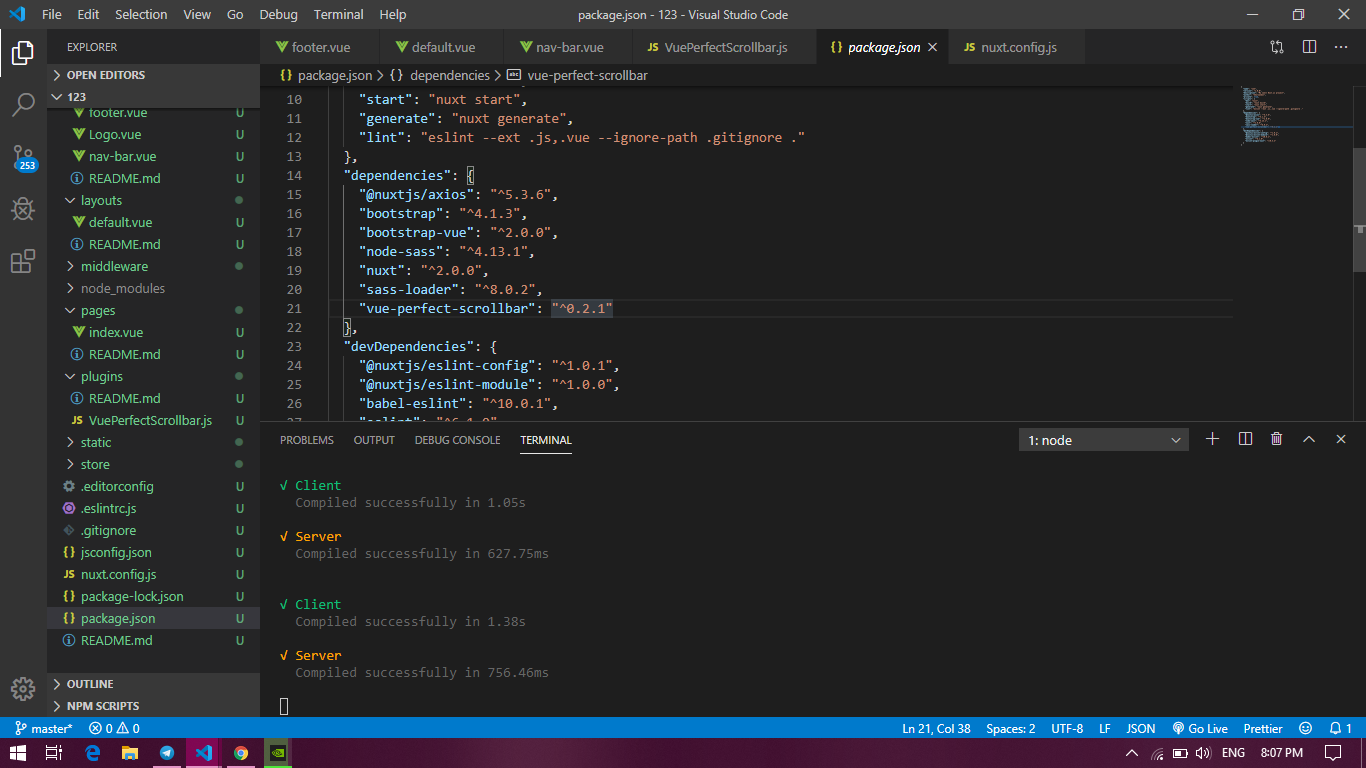
Task: Switch to the Output panel tab
Action: pos(374,440)
